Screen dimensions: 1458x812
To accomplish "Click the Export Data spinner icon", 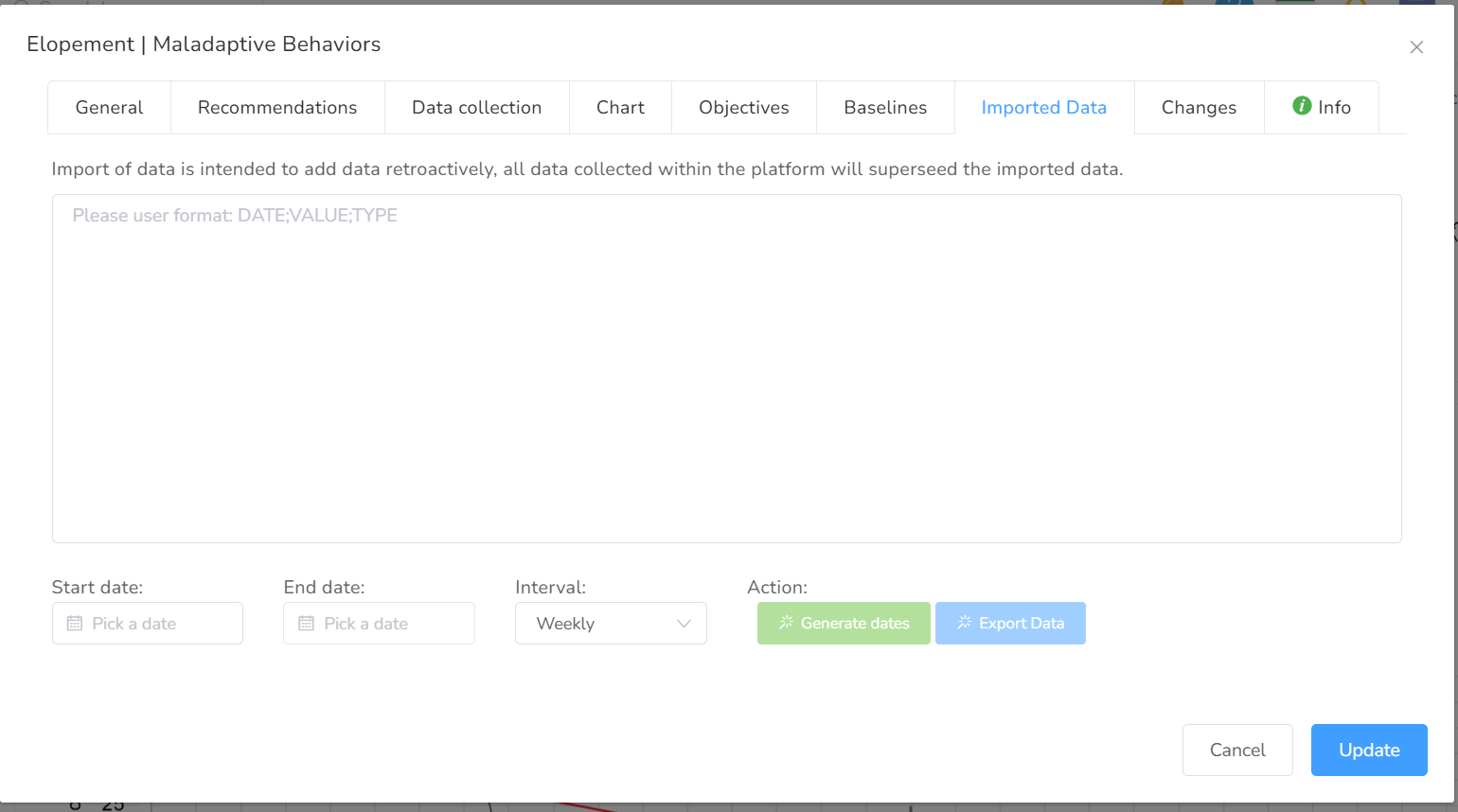I will tap(964, 623).
